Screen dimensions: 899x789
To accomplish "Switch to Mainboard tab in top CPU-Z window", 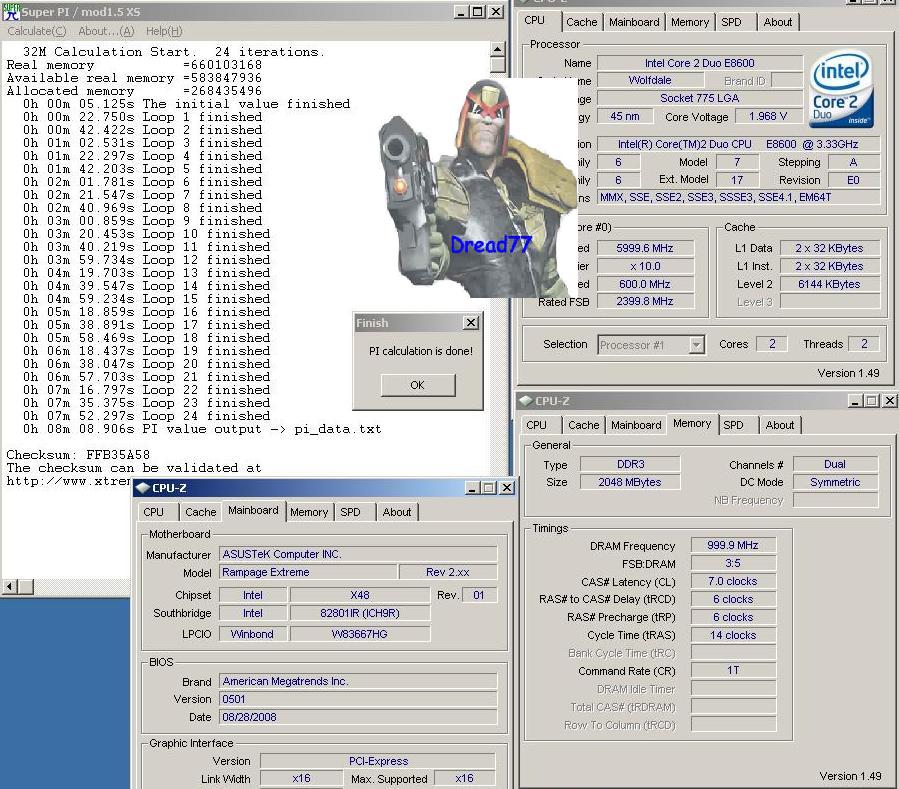I will point(634,22).
